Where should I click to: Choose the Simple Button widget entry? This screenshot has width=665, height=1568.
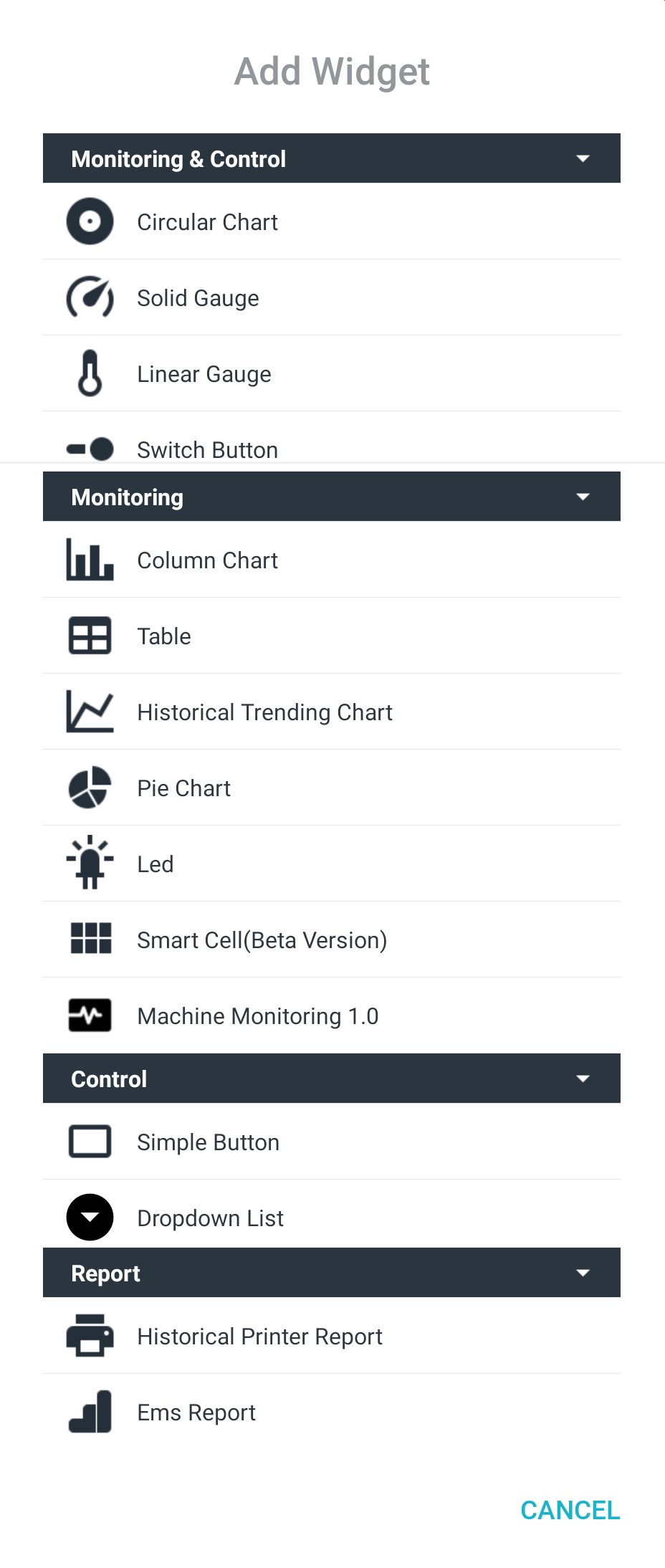[332, 1142]
